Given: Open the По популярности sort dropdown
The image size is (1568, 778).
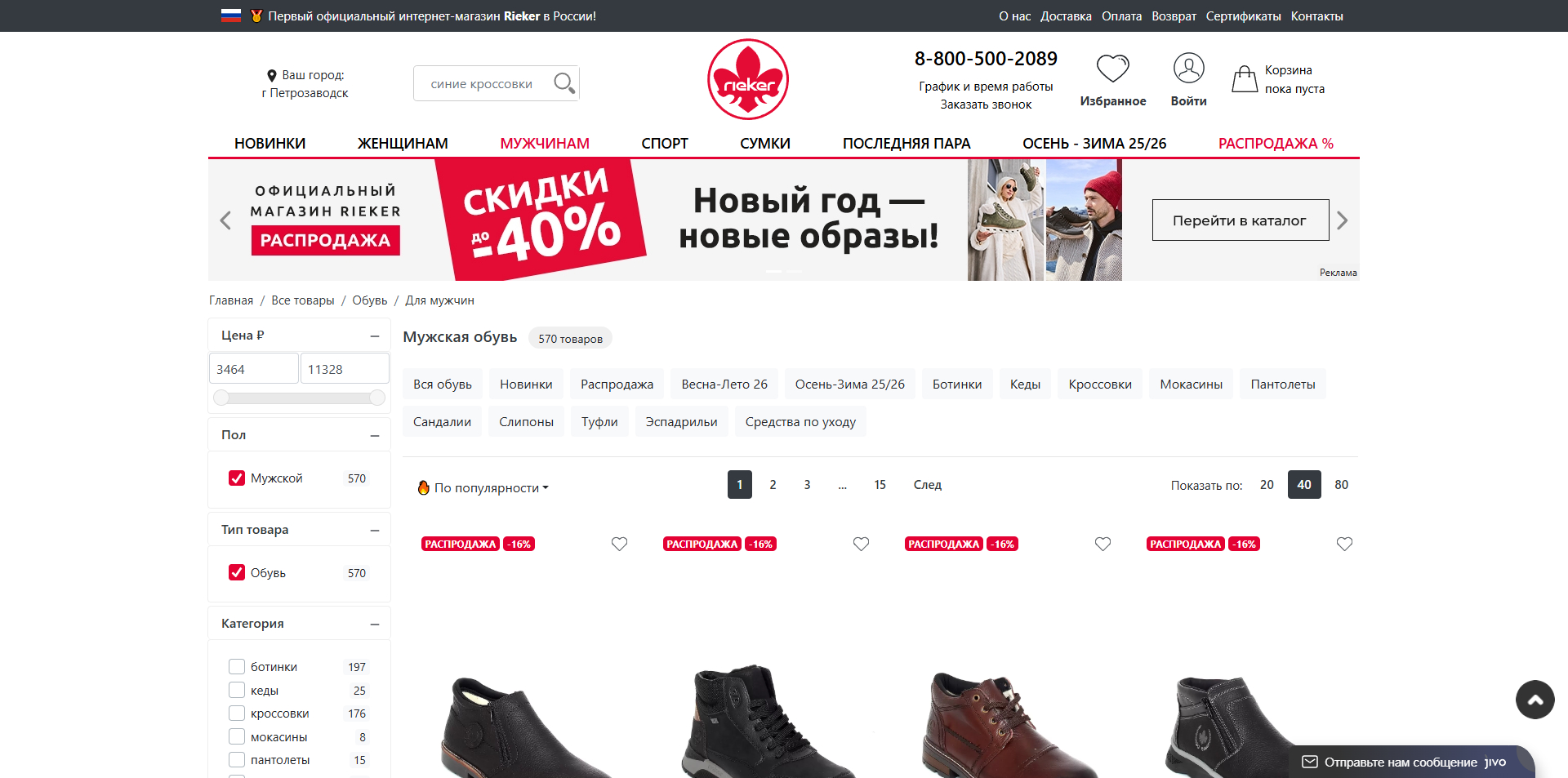Looking at the screenshot, I should [483, 487].
